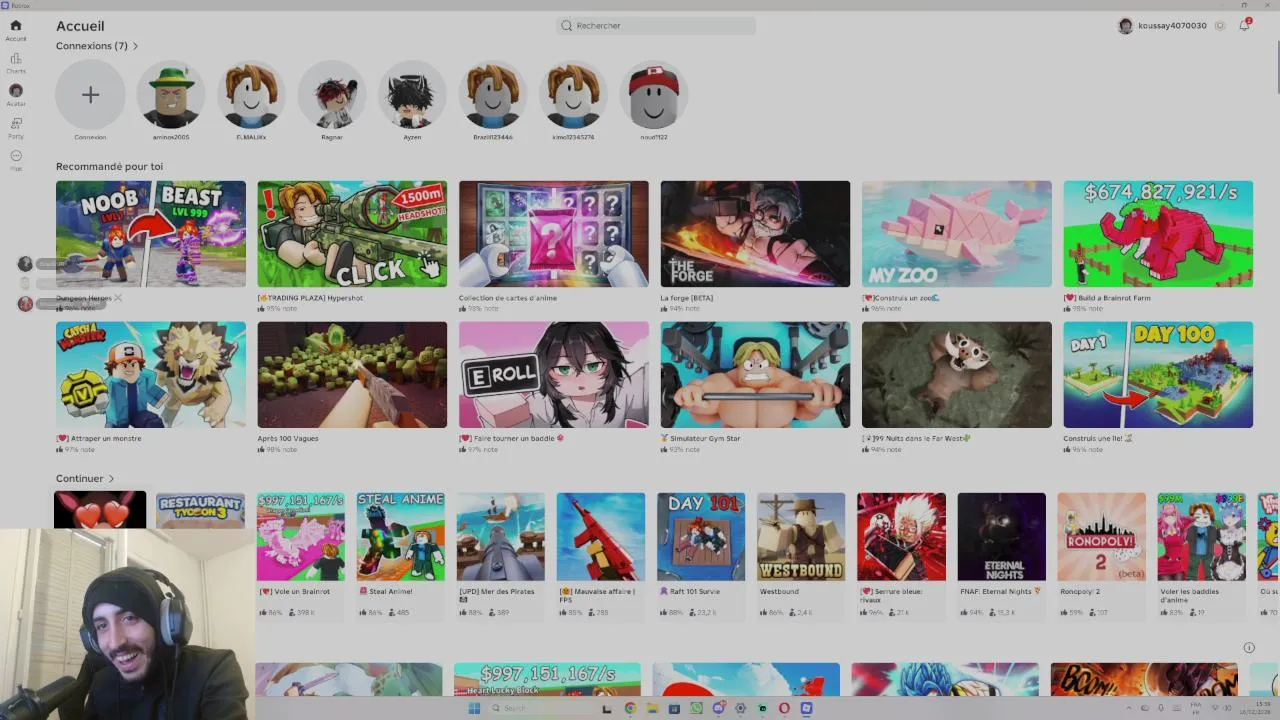This screenshot has width=1280, height=720.
Task: Click the Roblox taskbar icon
Action: tap(806, 708)
